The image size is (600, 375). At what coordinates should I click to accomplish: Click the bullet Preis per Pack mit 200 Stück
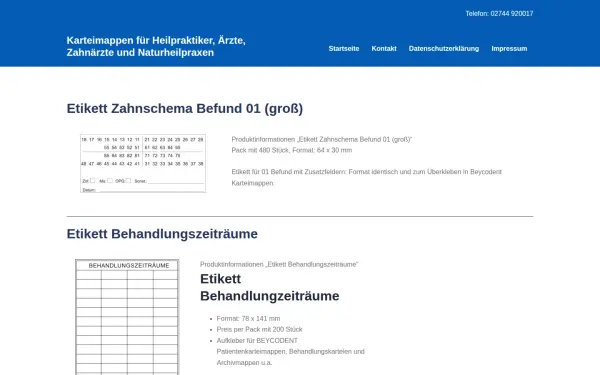(x=259, y=329)
